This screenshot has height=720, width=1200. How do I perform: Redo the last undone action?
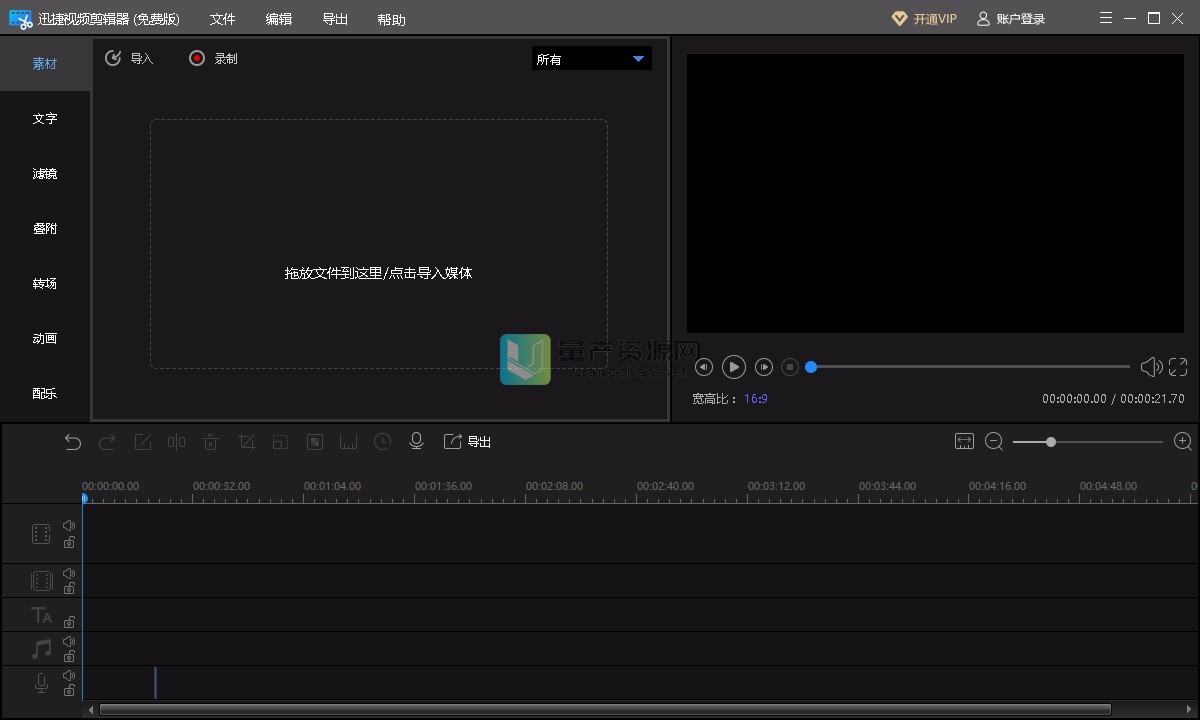pyautogui.click(x=107, y=442)
